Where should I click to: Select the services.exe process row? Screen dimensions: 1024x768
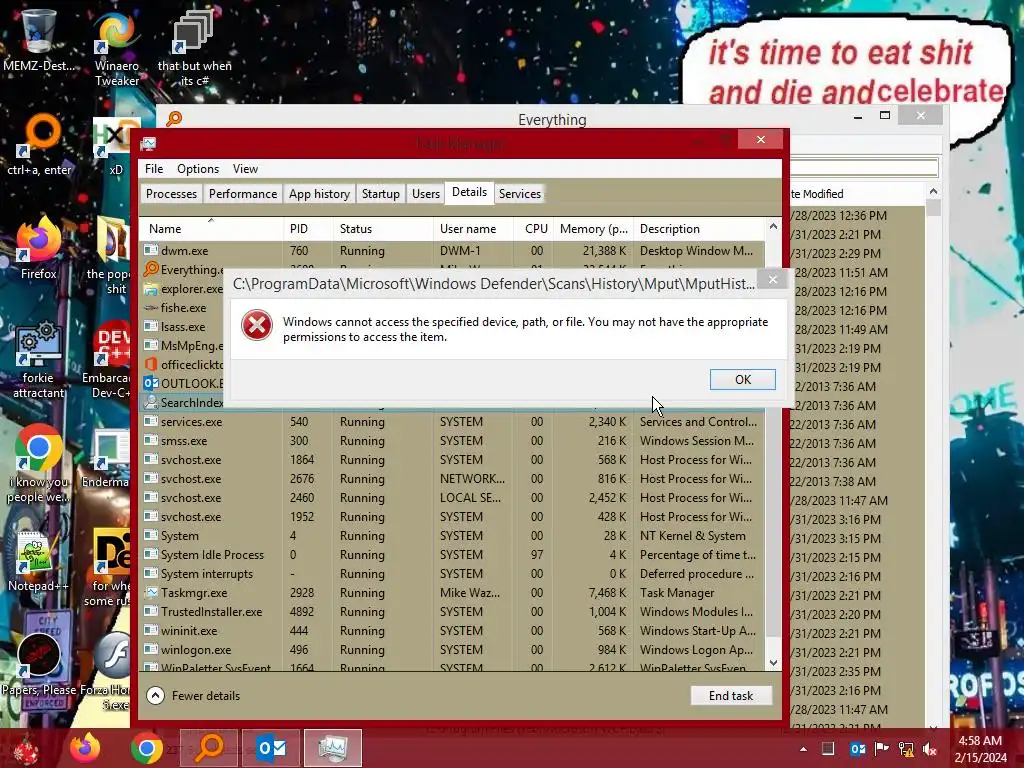pos(452,422)
